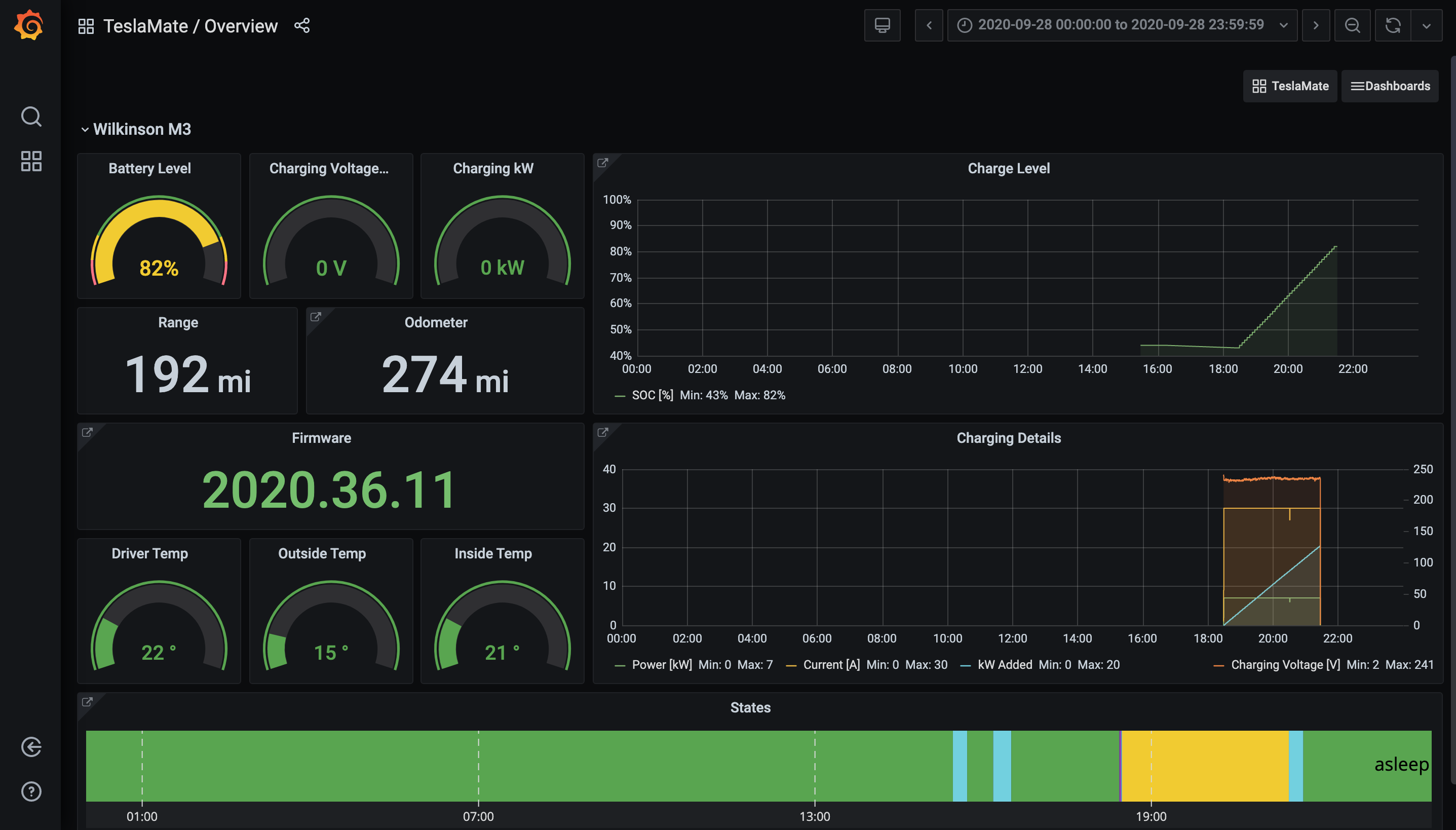The width and height of the screenshot is (1456, 830).
Task: Click the 22° driver temp gauge
Action: [159, 625]
